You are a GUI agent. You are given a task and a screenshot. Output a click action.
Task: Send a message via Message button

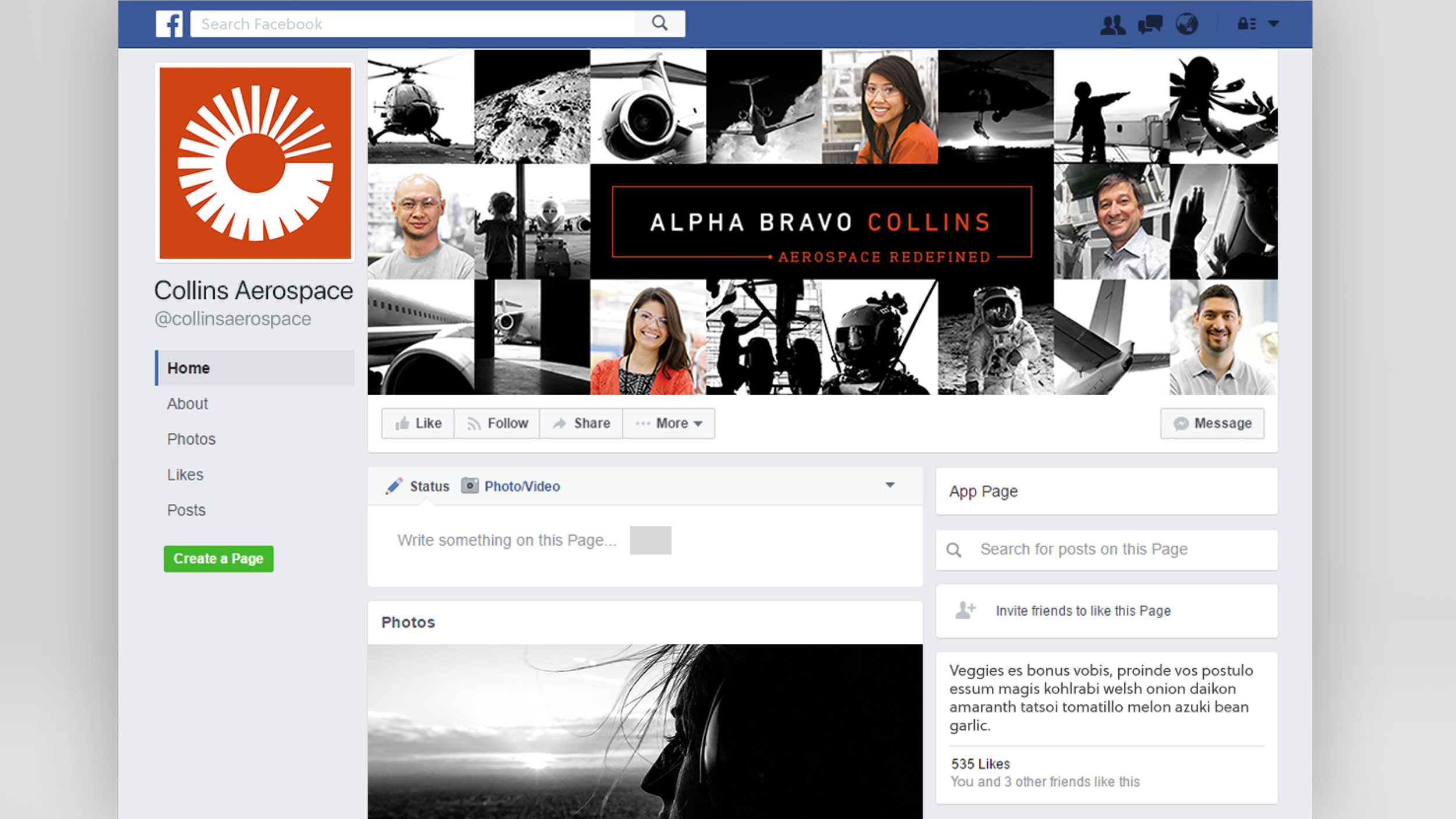[x=1213, y=423]
